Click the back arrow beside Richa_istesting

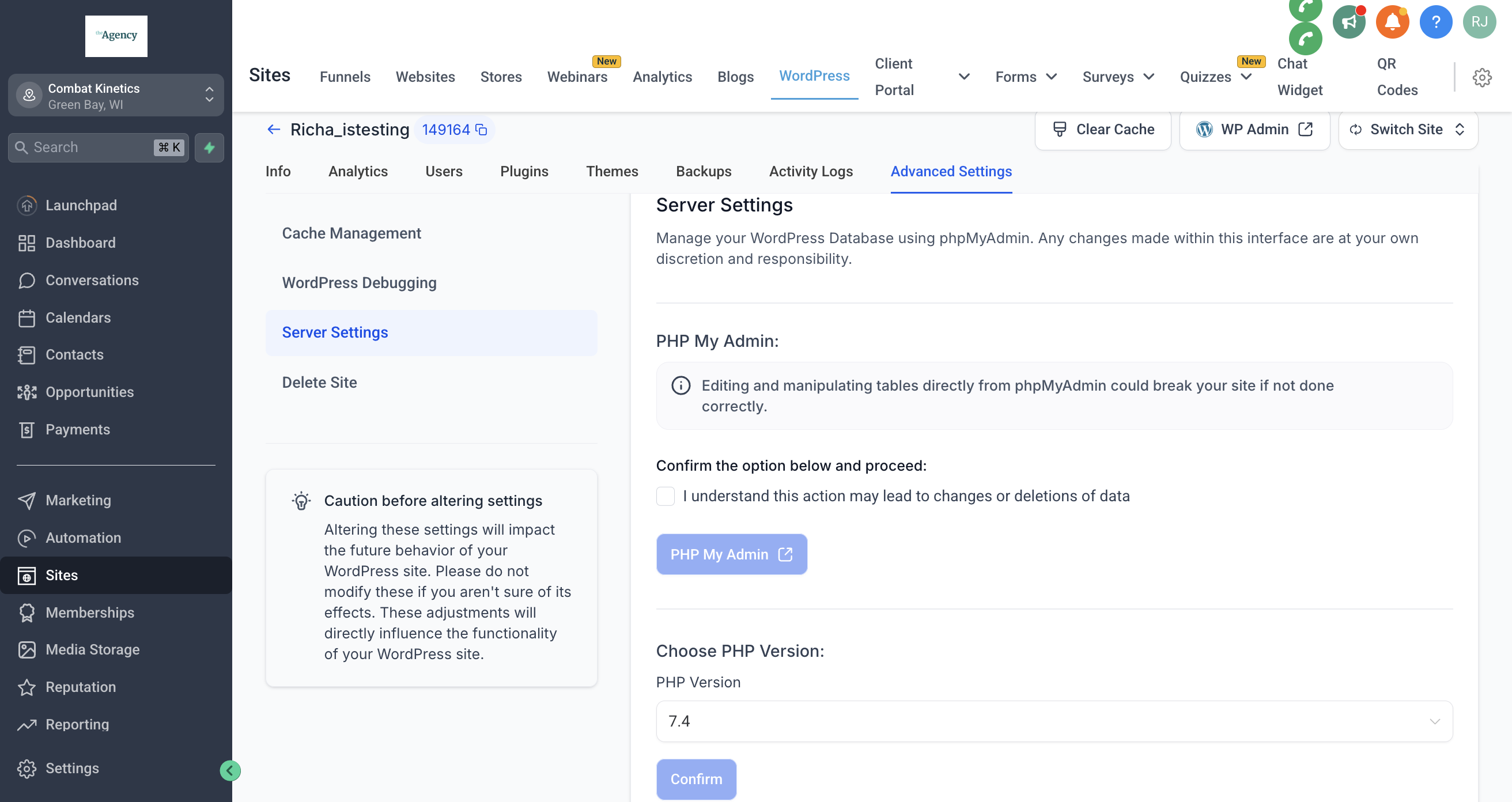tap(274, 130)
